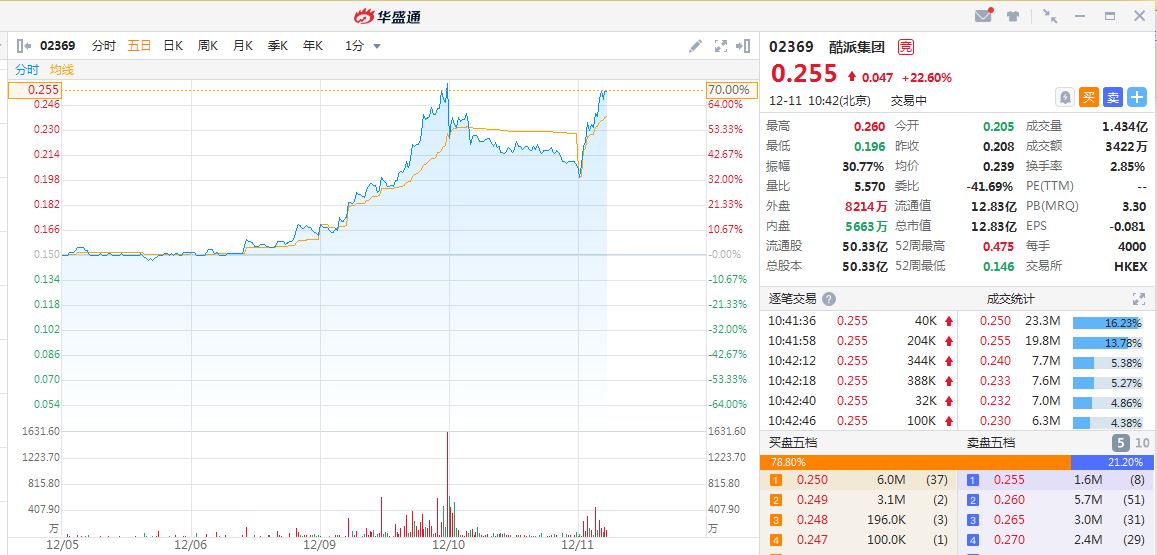1157x555 pixels.
Task: Collapse the left sidebar panel
Action: click(x=24, y=45)
